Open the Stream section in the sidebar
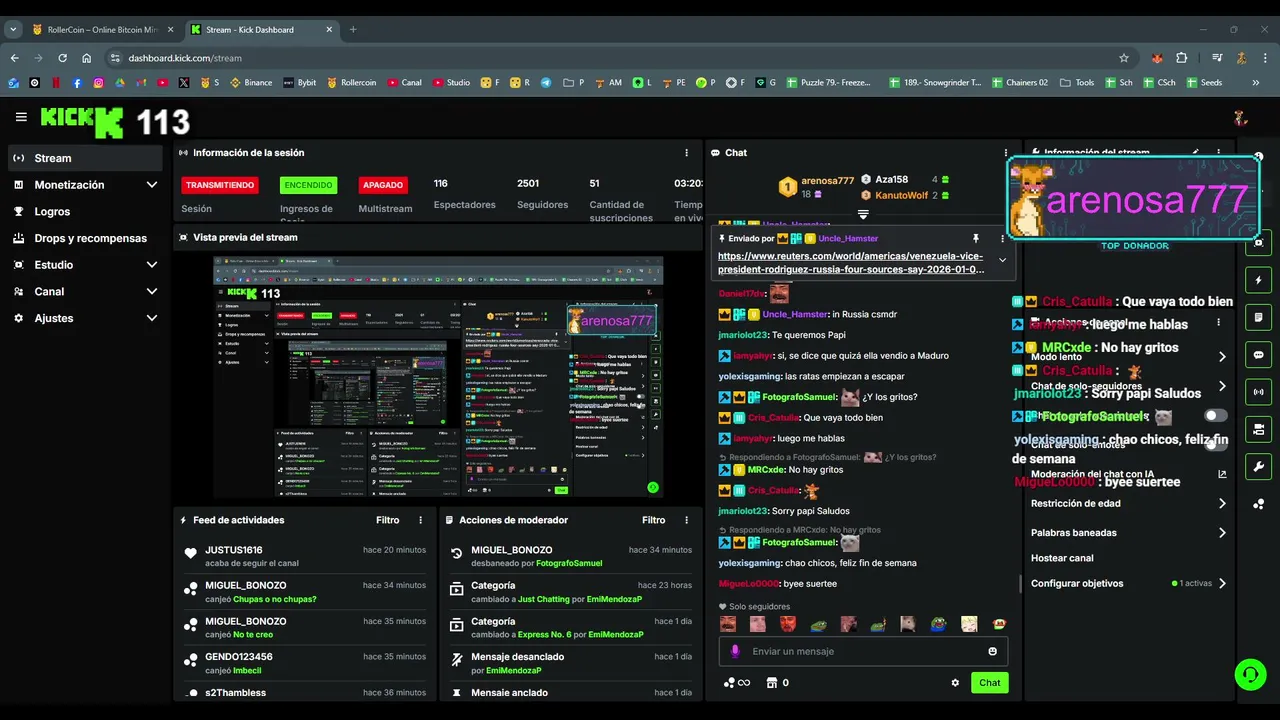The image size is (1280, 720). pos(85,158)
